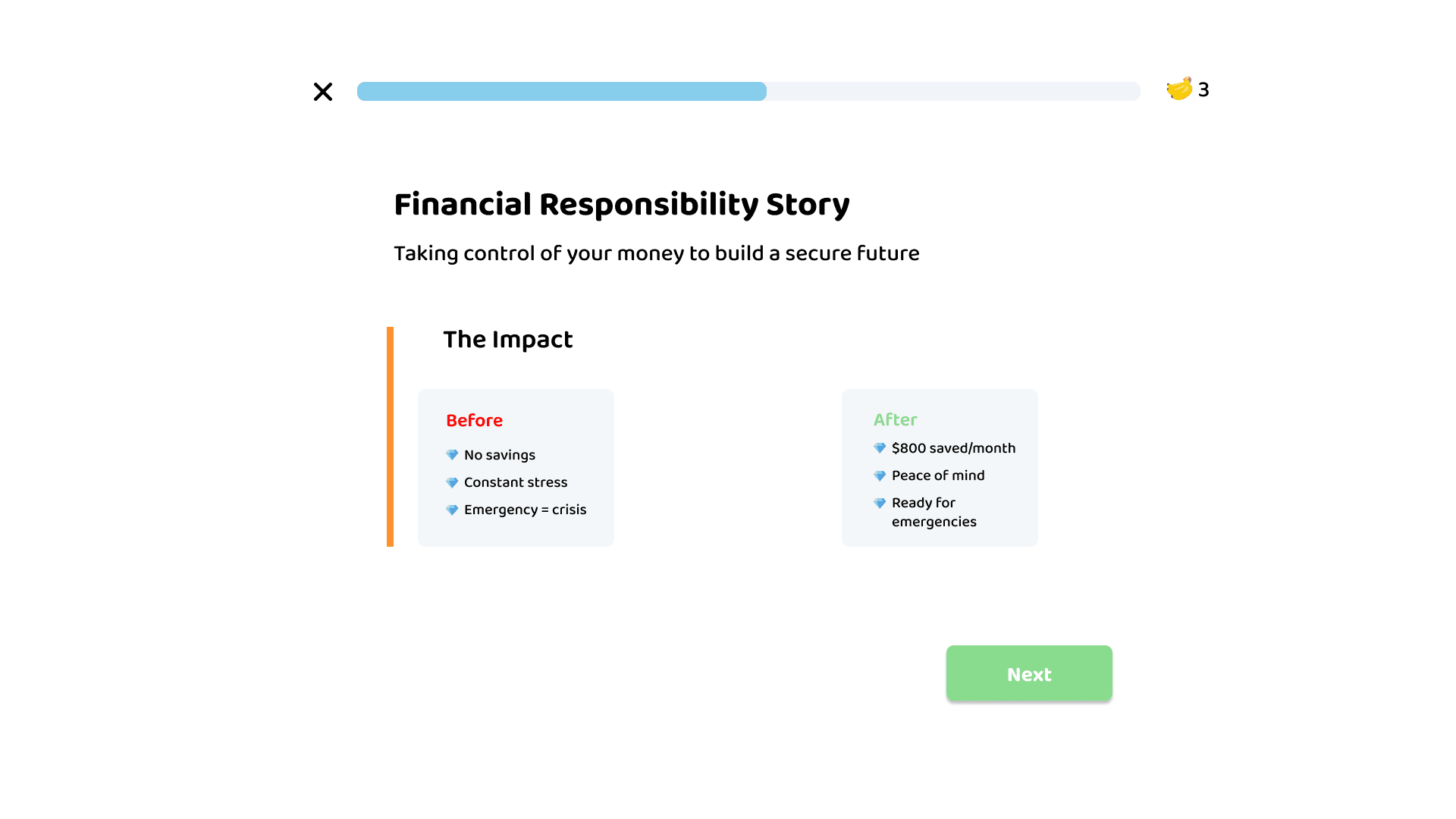Click the banana reward icon

(x=1178, y=89)
